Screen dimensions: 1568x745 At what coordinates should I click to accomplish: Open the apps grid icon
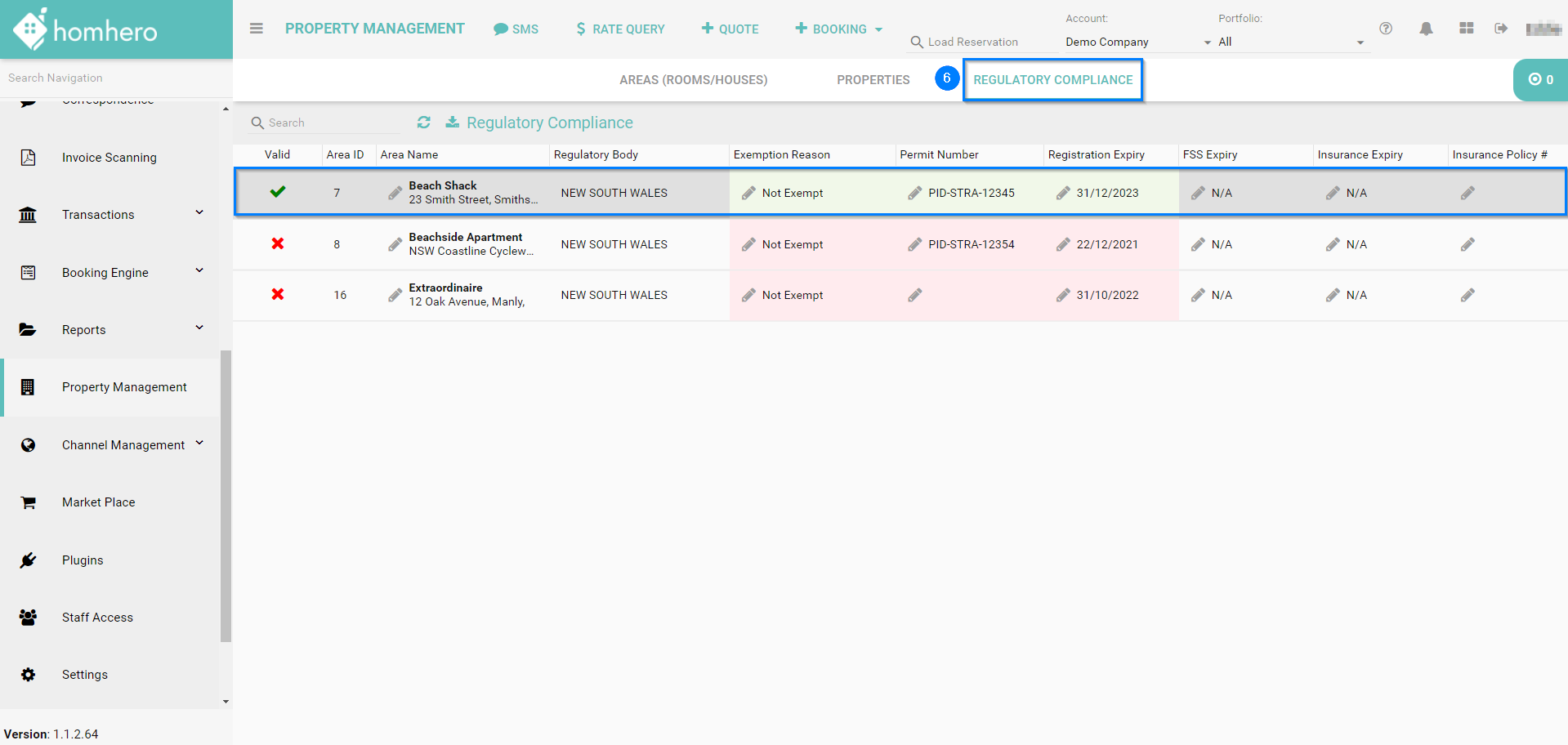point(1467,29)
